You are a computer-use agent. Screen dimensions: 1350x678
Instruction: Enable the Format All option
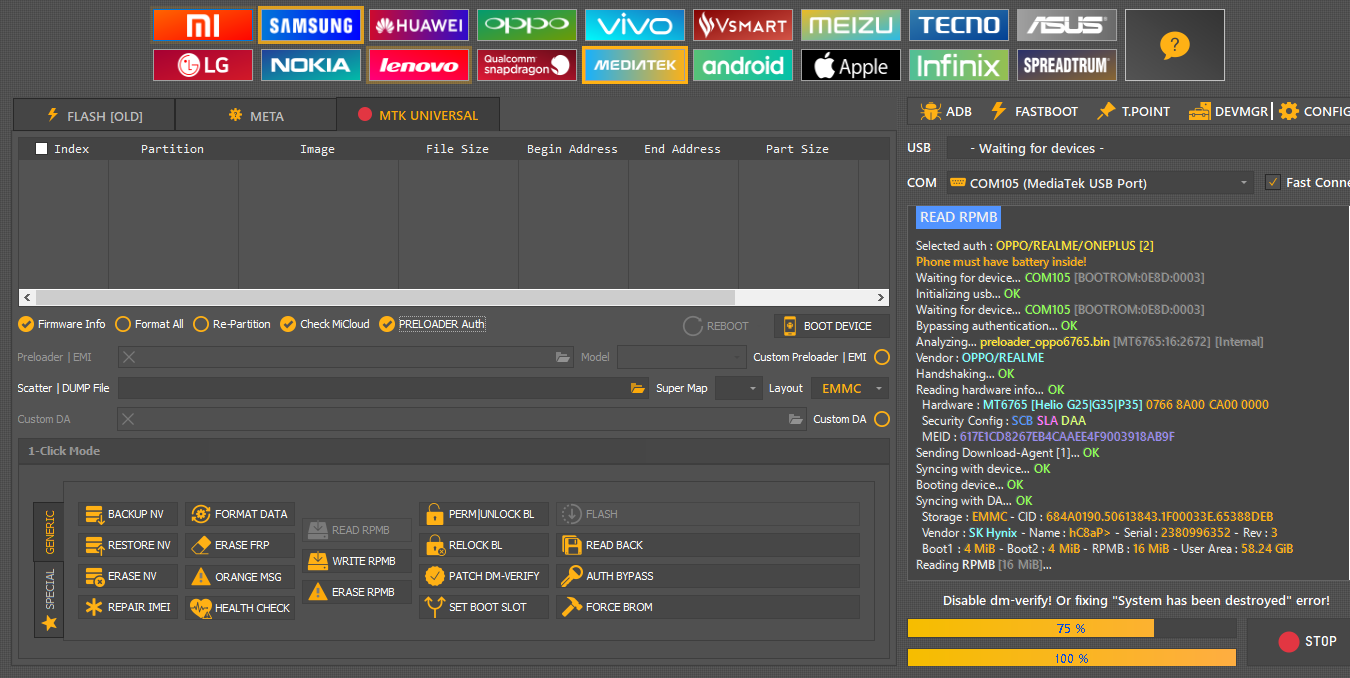click(x=123, y=324)
